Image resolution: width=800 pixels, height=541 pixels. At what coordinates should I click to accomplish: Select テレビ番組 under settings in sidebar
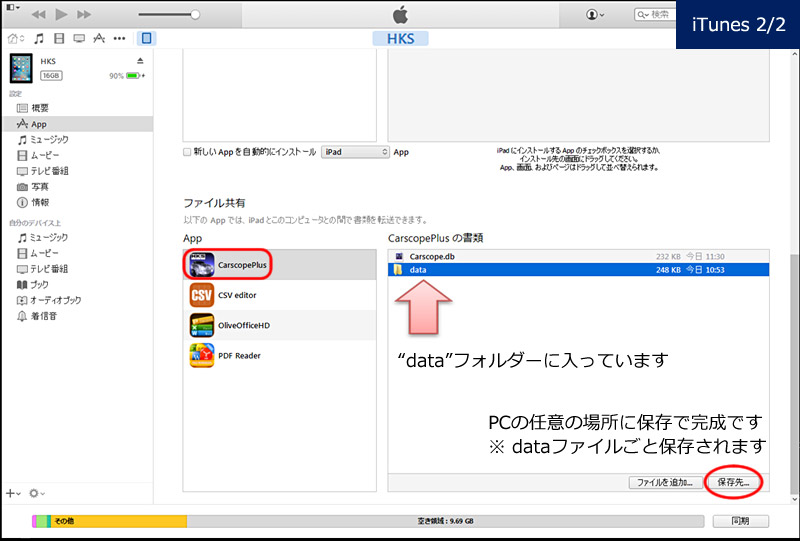coord(43,171)
